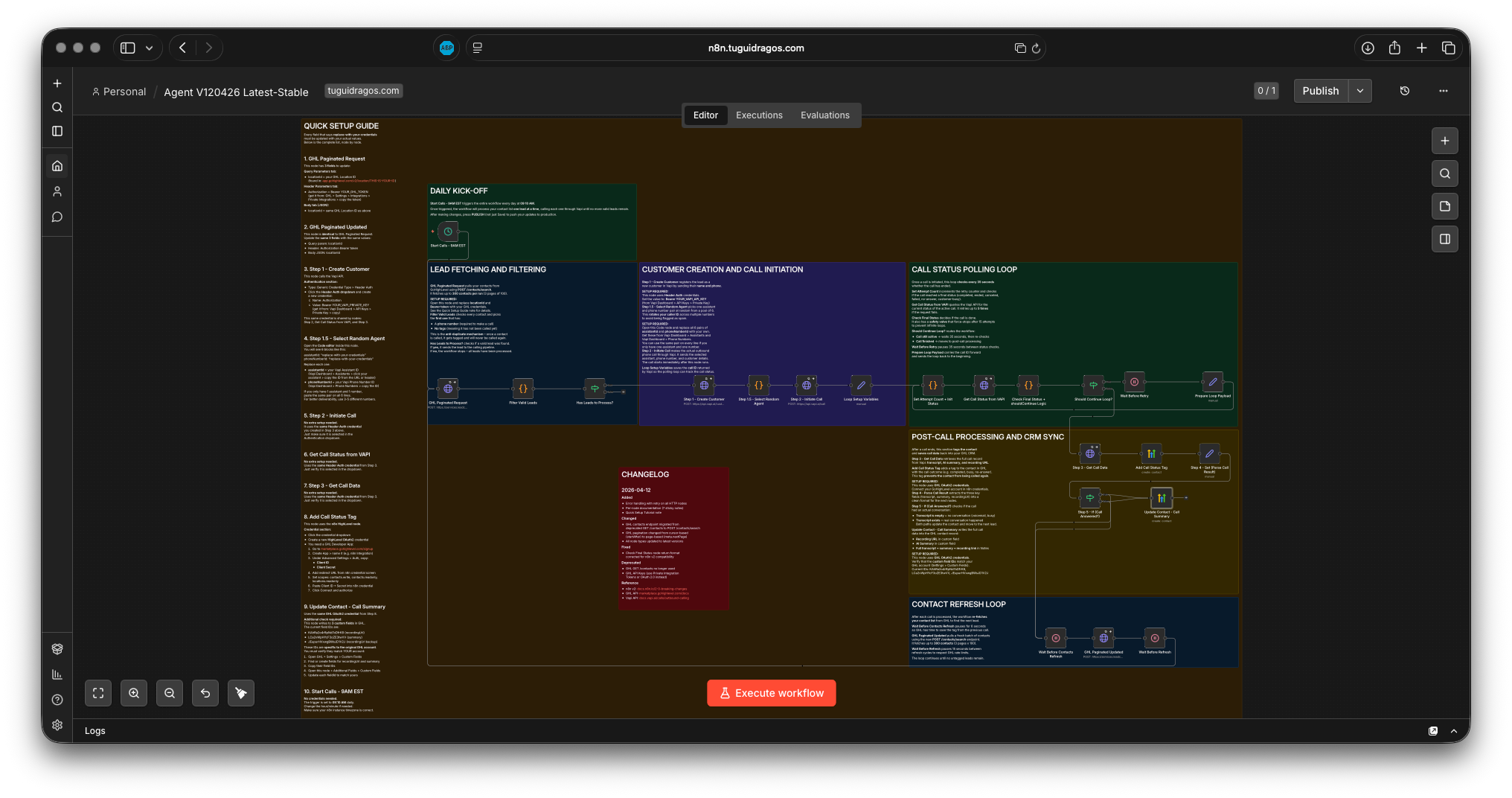Image resolution: width=1512 pixels, height=798 pixels.
Task: Open the workflow version history
Action: [x=1405, y=91]
